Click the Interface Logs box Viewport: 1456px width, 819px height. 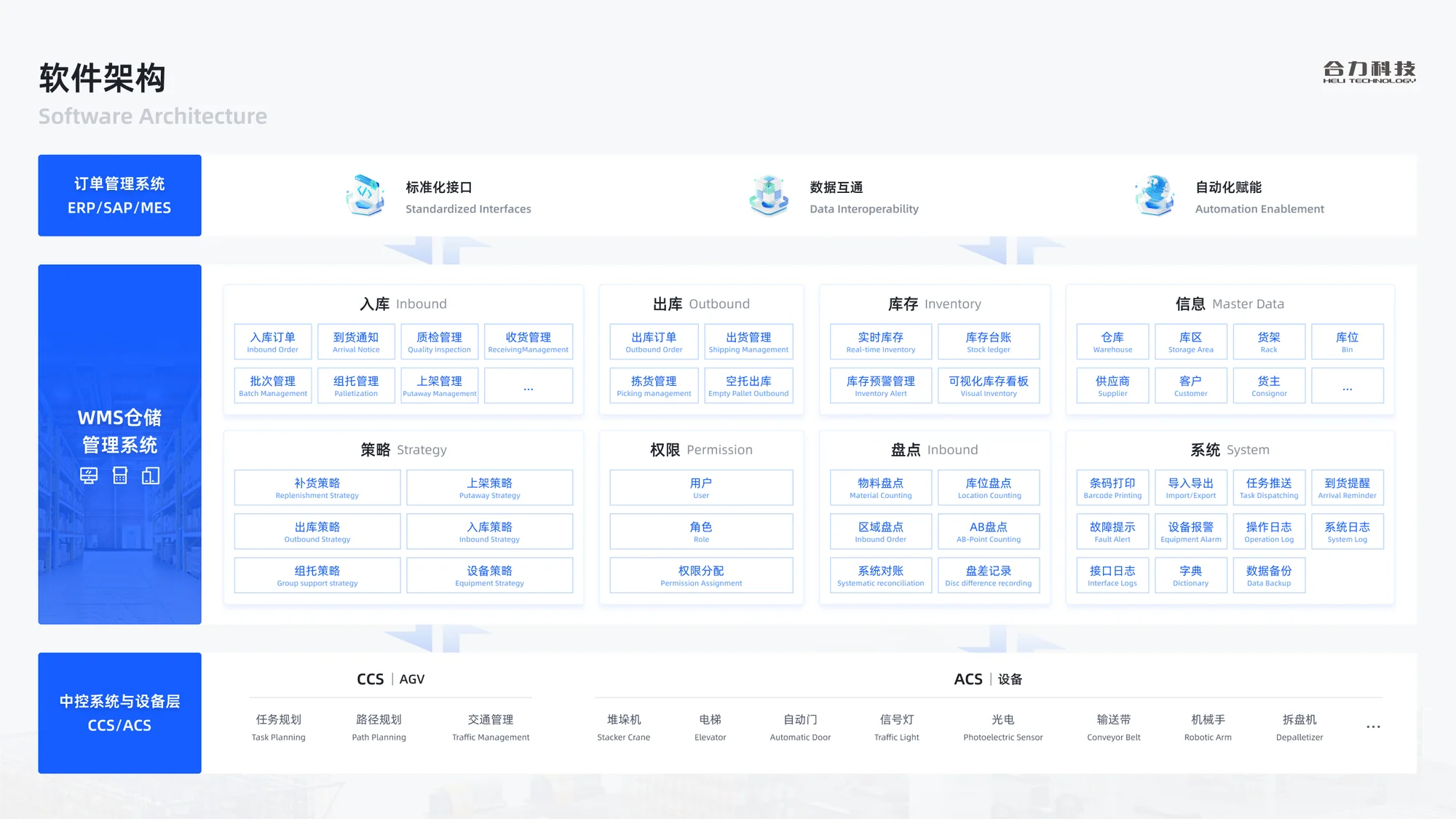[x=1112, y=575]
